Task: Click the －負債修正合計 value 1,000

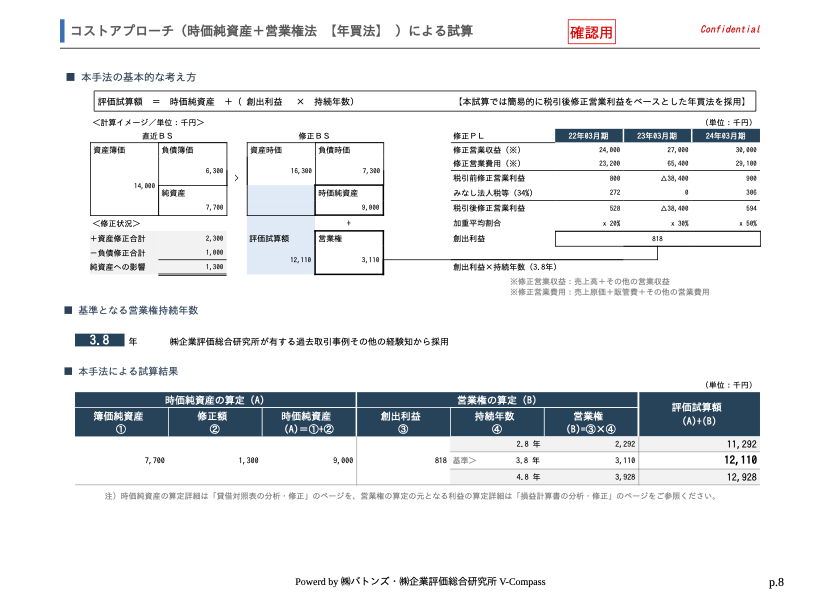Action: [214, 253]
